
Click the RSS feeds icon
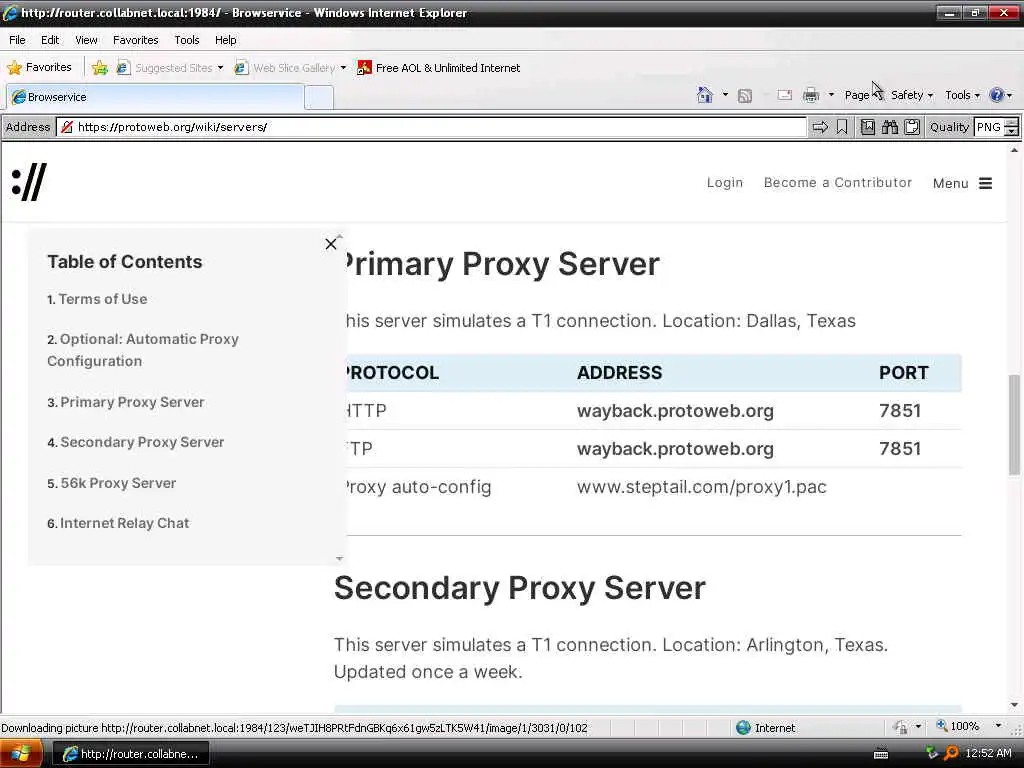(744, 95)
